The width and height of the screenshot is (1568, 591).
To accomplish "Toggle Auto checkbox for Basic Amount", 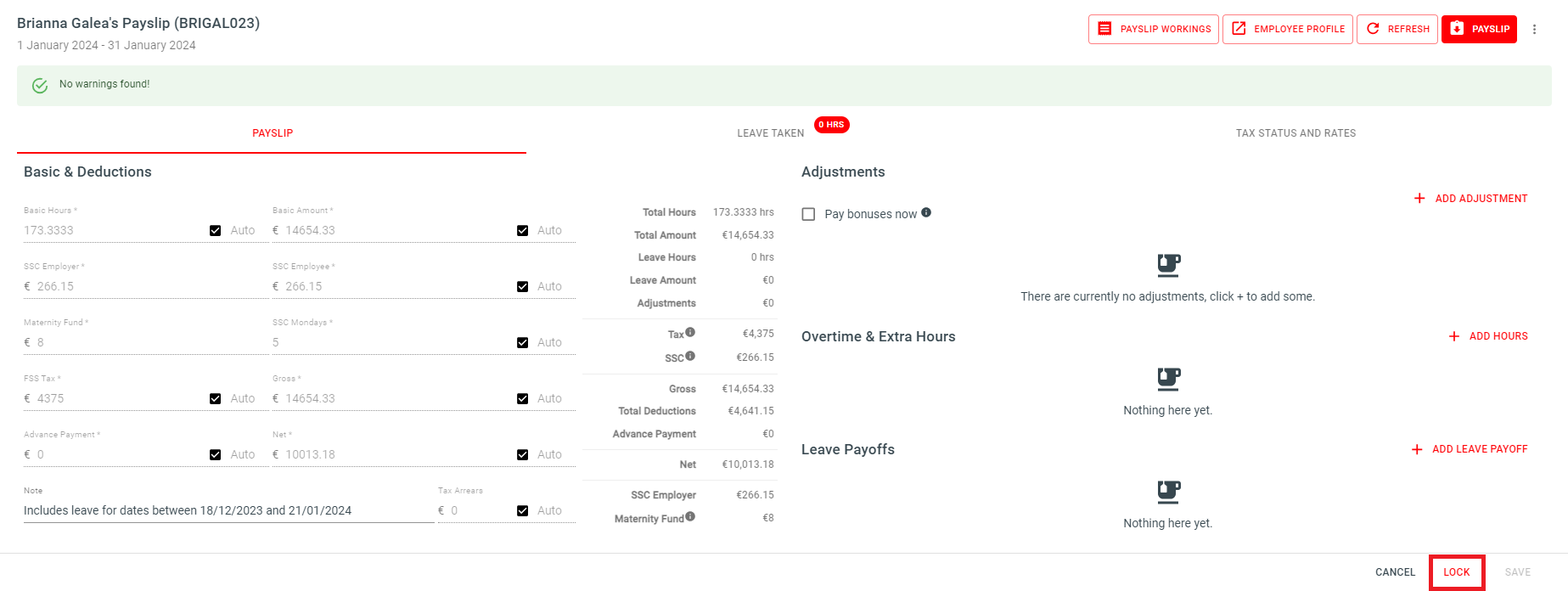I will pos(523,231).
